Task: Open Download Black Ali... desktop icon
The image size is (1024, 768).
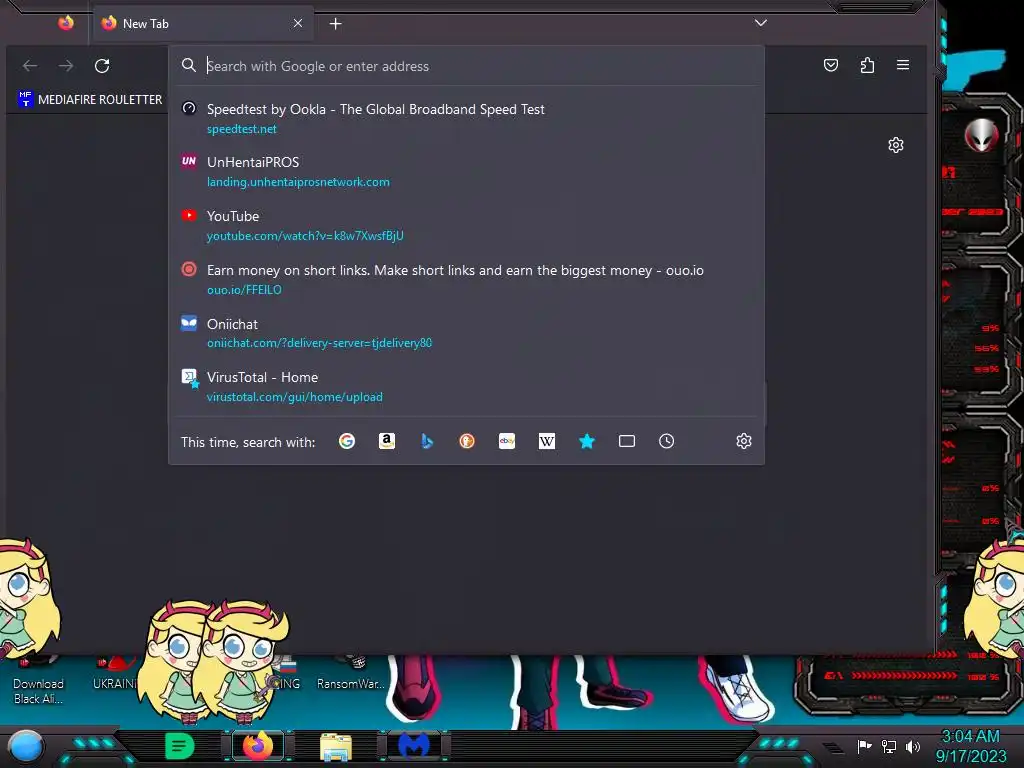Action: click(x=39, y=682)
